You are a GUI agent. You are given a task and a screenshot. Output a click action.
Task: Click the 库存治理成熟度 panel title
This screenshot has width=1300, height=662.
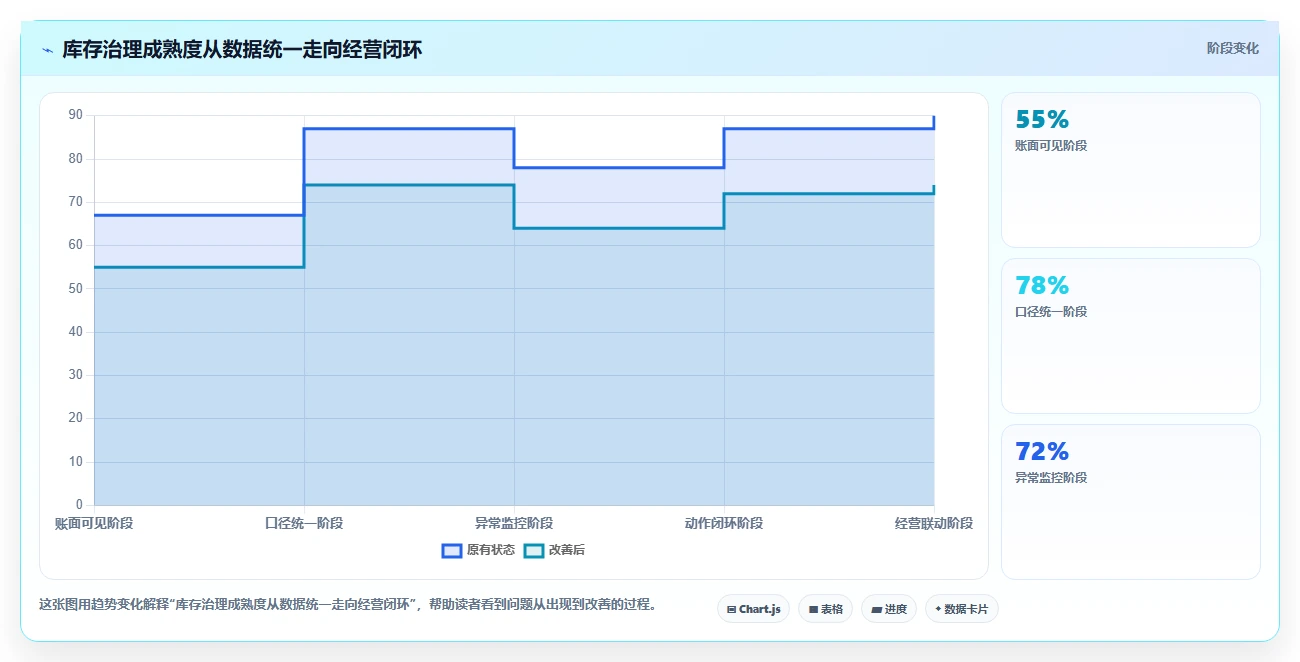242,50
